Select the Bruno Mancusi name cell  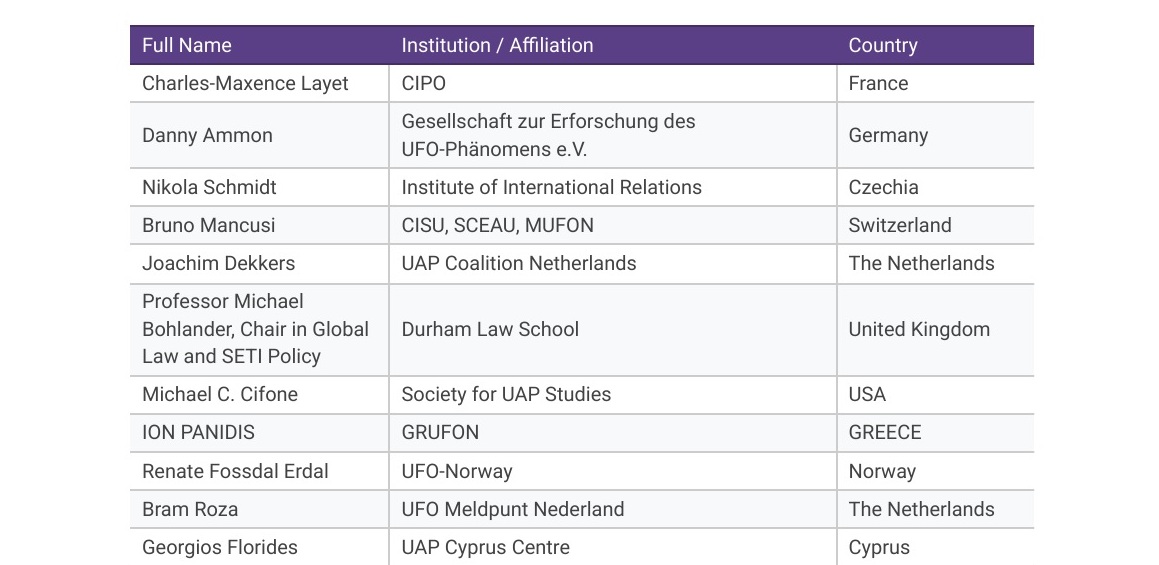[x=208, y=225]
